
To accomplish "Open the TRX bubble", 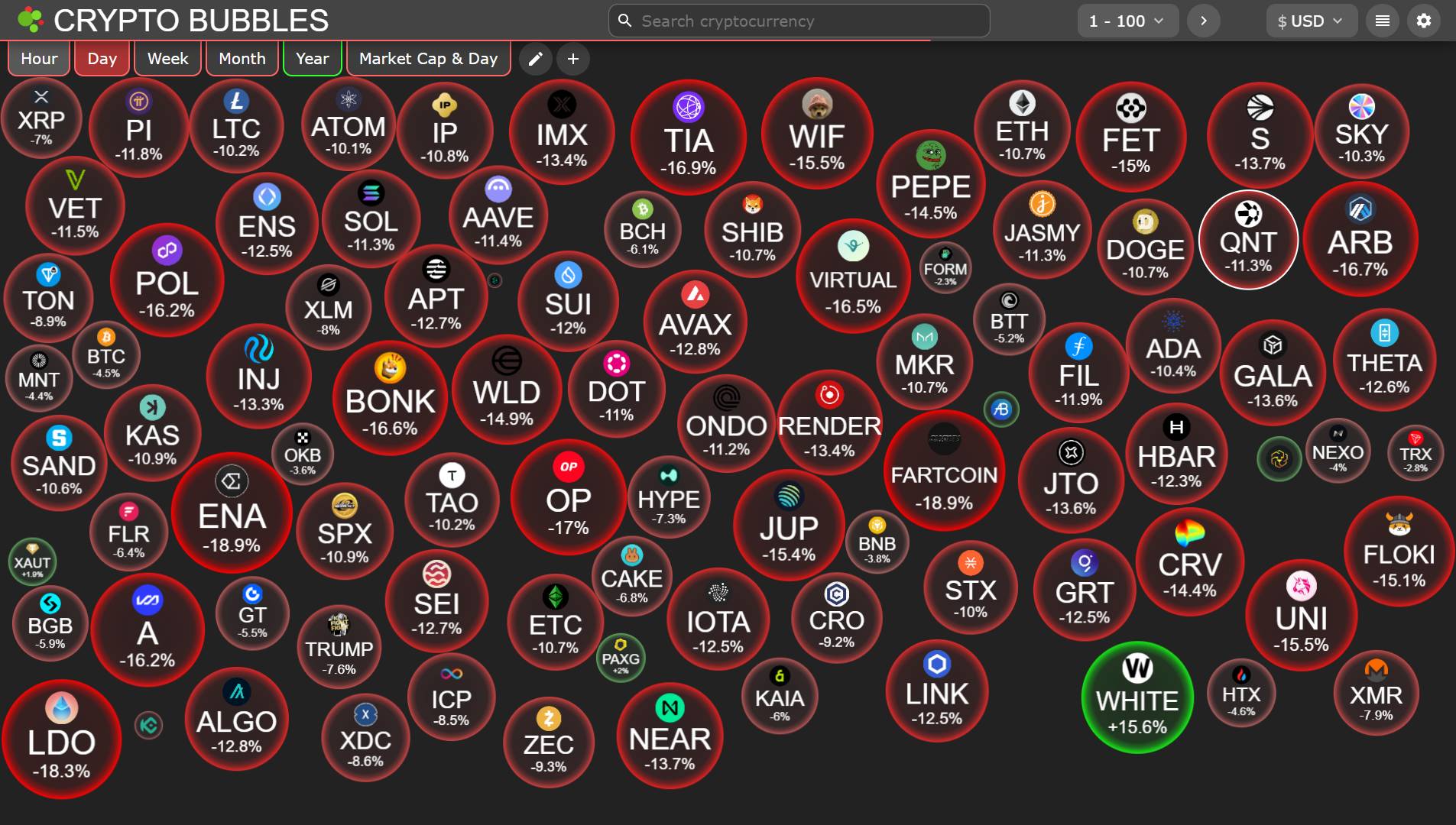I will (1415, 454).
